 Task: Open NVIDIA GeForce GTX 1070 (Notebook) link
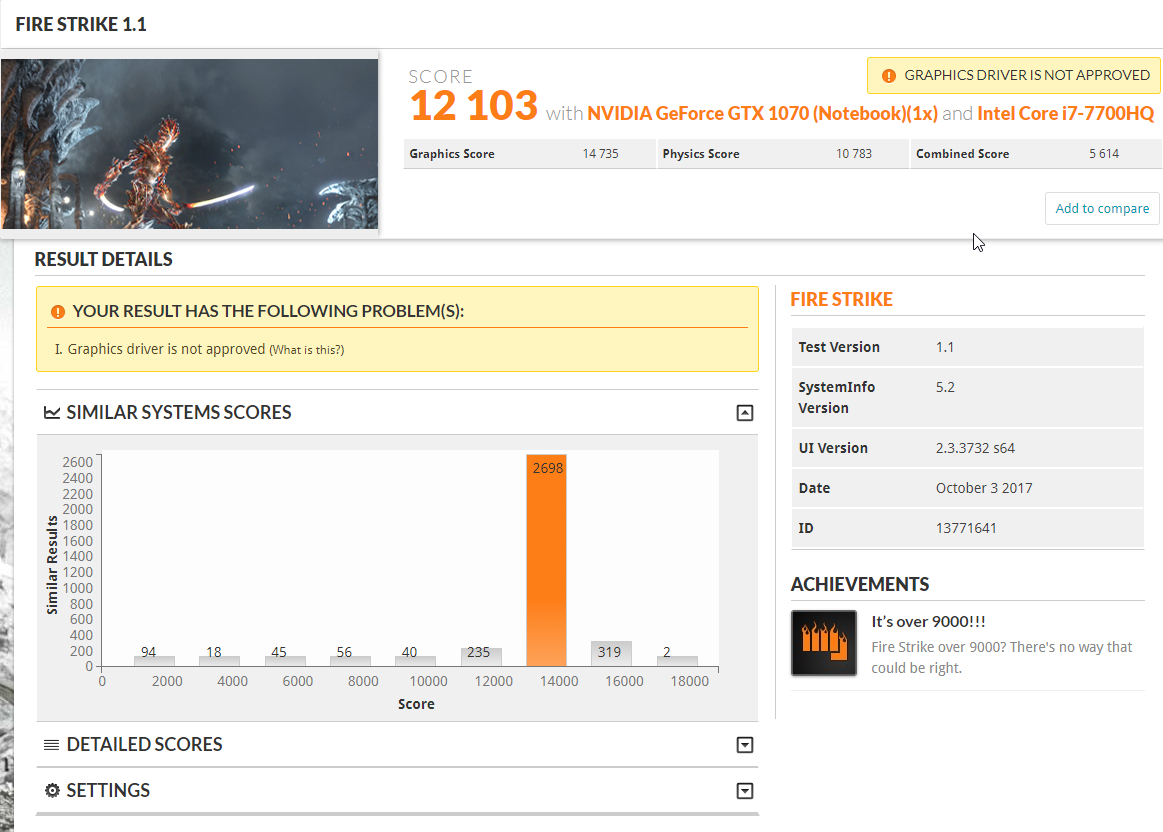click(762, 113)
